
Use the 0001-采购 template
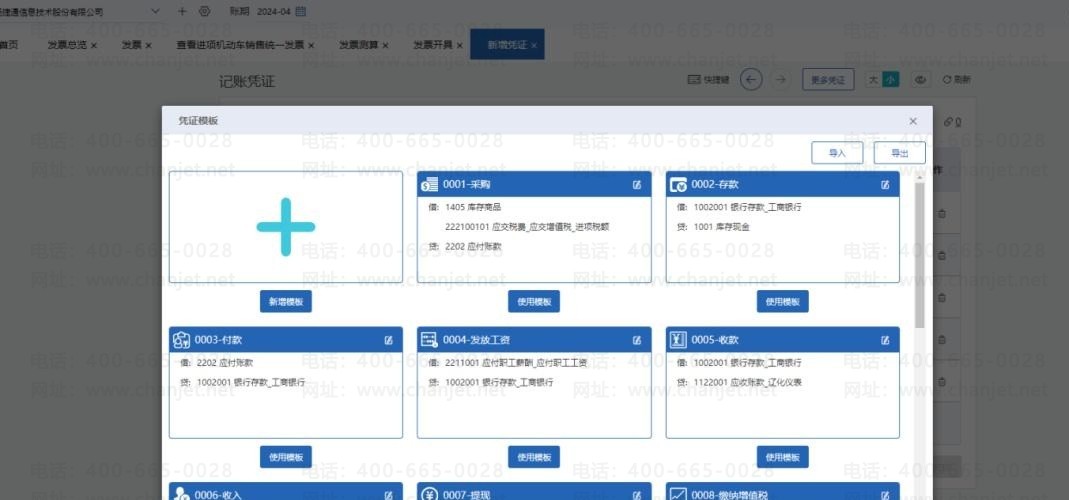(x=534, y=302)
